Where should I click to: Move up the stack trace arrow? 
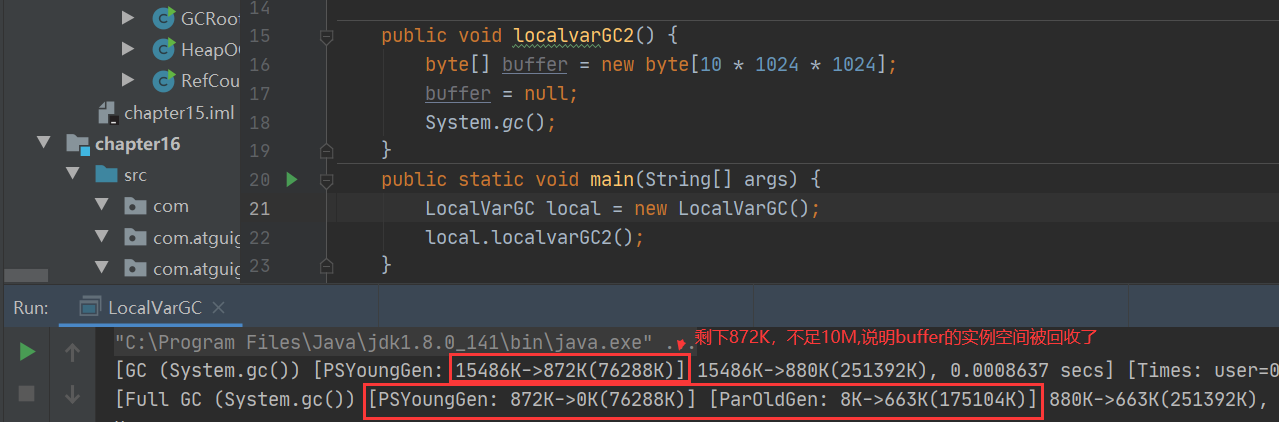pyautogui.click(x=72, y=352)
